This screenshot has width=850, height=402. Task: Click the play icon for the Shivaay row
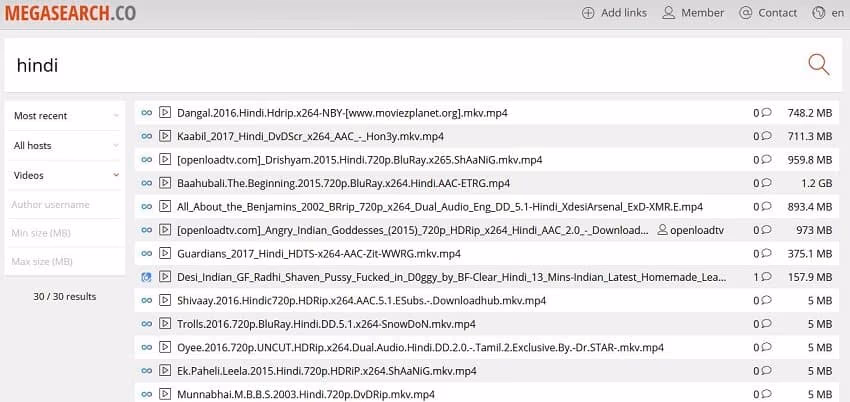[x=164, y=300]
